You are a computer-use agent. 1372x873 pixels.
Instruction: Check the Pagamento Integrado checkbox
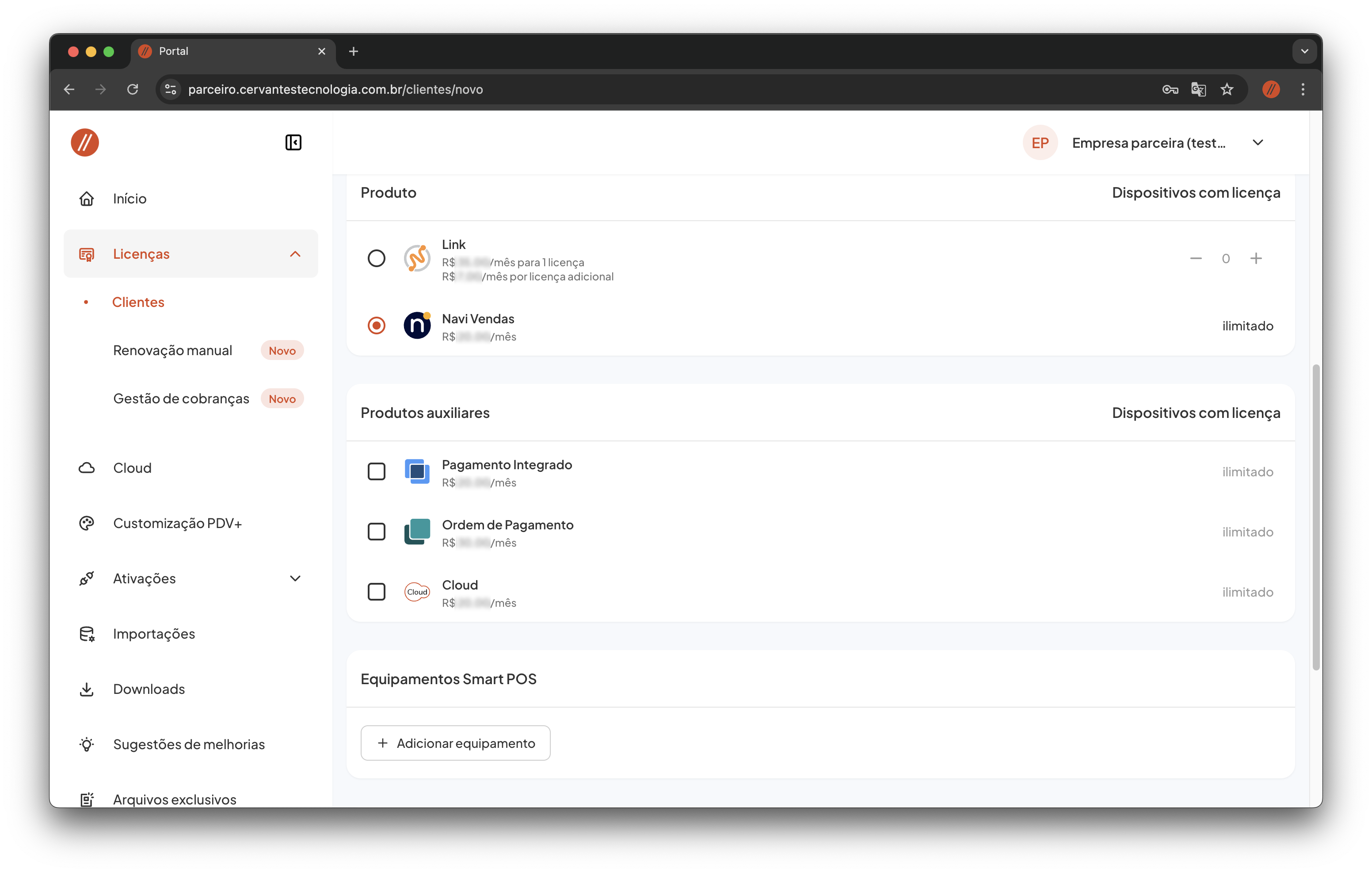point(376,472)
